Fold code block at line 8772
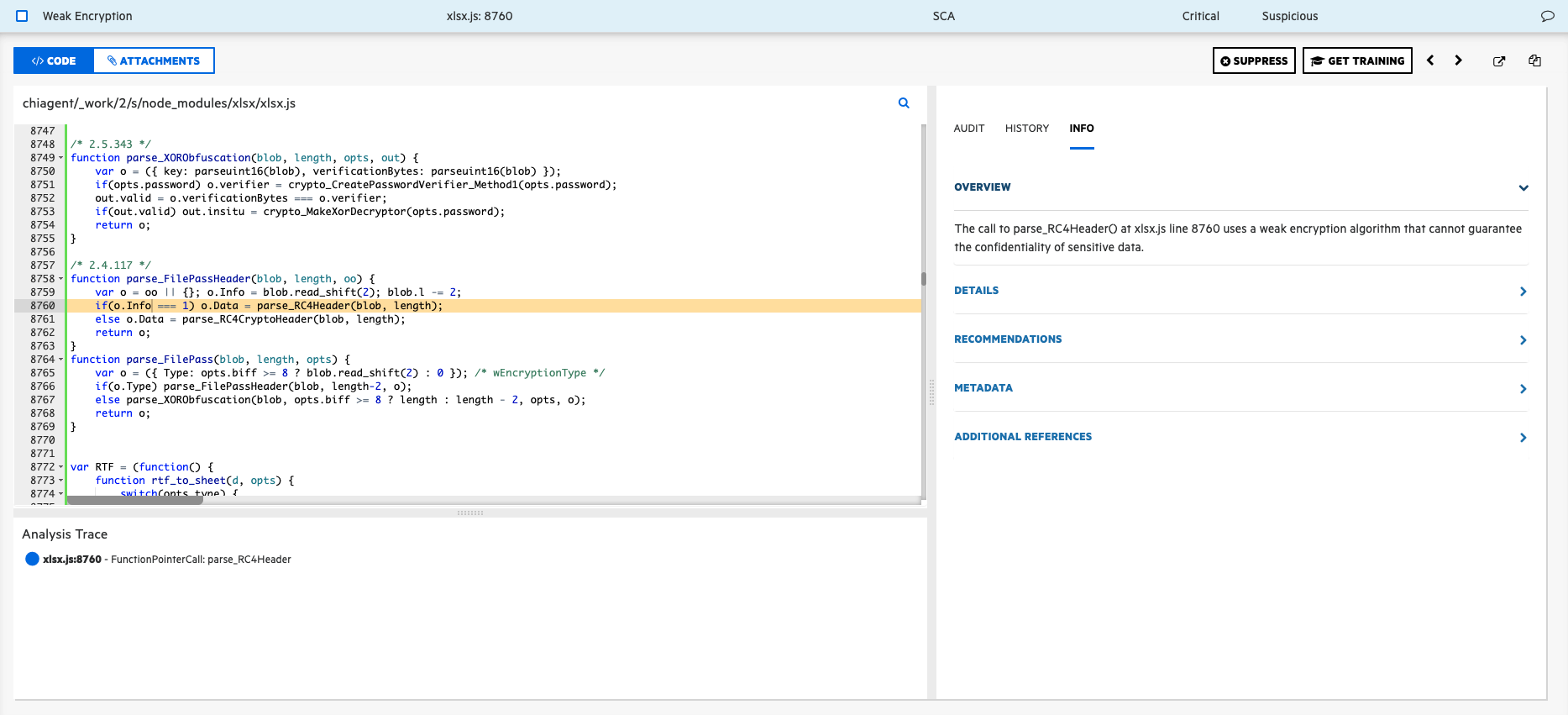This screenshot has height=715, width=1568. click(60, 467)
